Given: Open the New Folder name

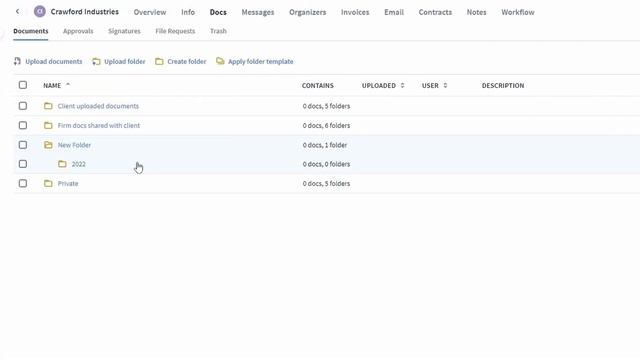Looking at the screenshot, I should tap(74, 145).
